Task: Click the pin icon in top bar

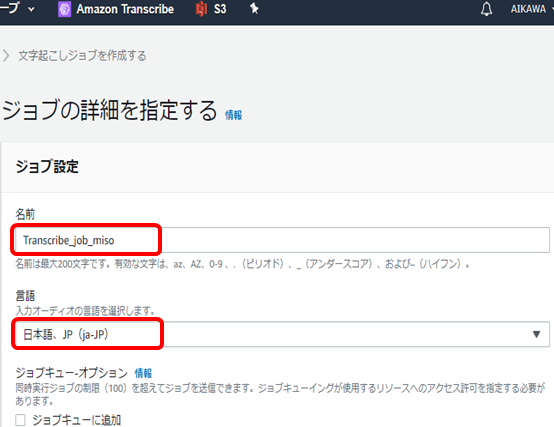Action: point(254,8)
